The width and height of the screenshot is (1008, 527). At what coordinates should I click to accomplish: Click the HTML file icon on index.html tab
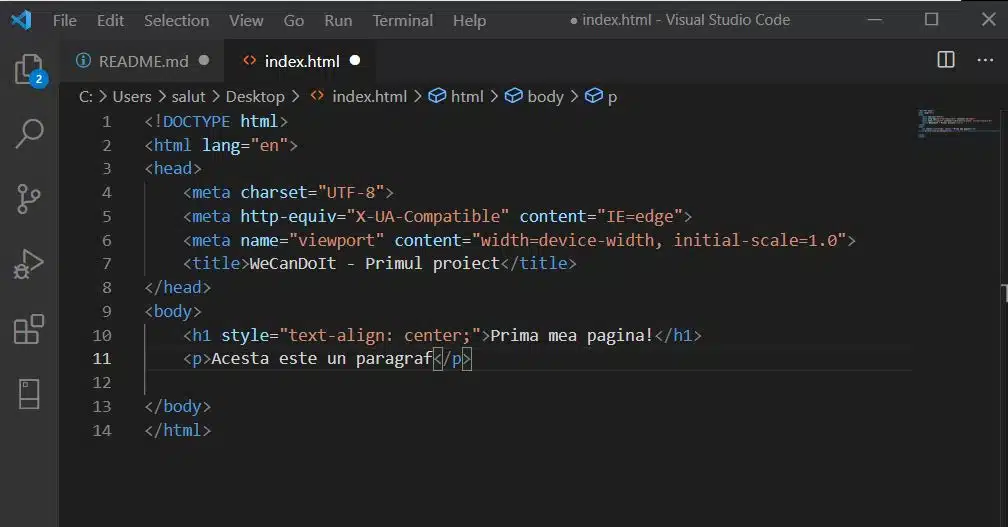[x=249, y=60]
